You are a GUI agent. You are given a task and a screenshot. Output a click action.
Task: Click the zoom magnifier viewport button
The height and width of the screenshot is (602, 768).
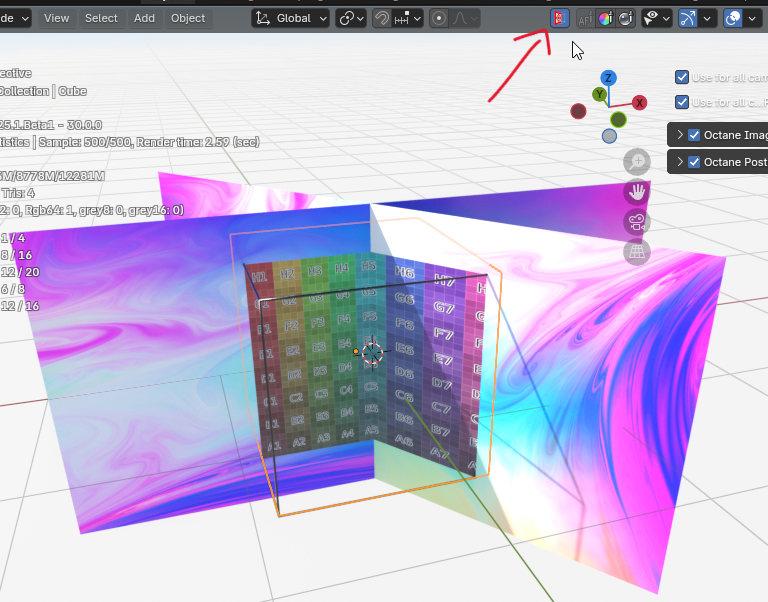pos(637,162)
